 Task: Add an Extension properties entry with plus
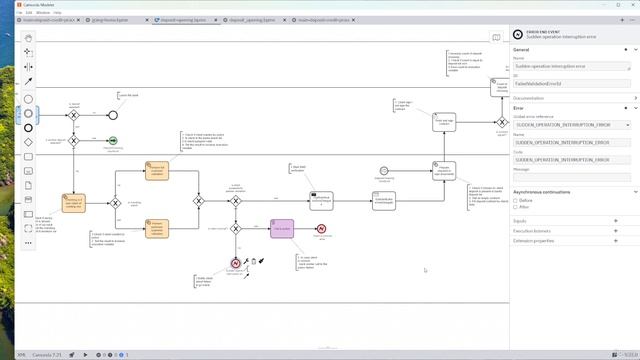pos(616,241)
